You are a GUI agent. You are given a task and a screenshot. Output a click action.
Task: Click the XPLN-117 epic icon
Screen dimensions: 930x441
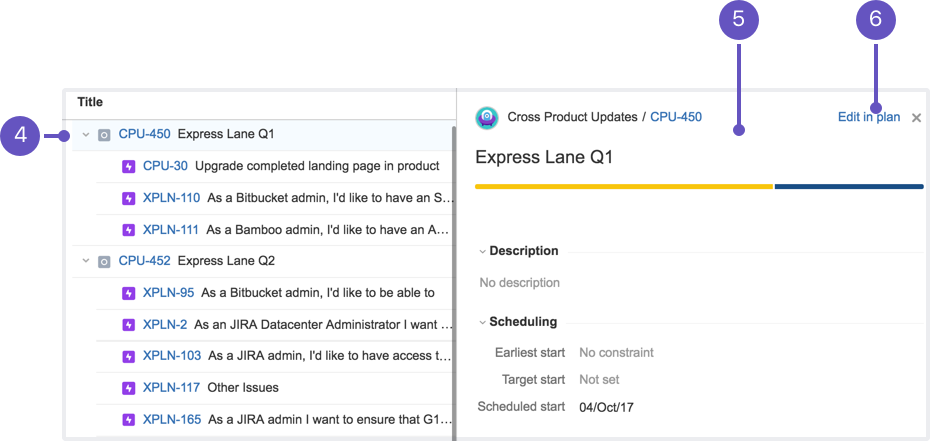[x=128, y=388]
